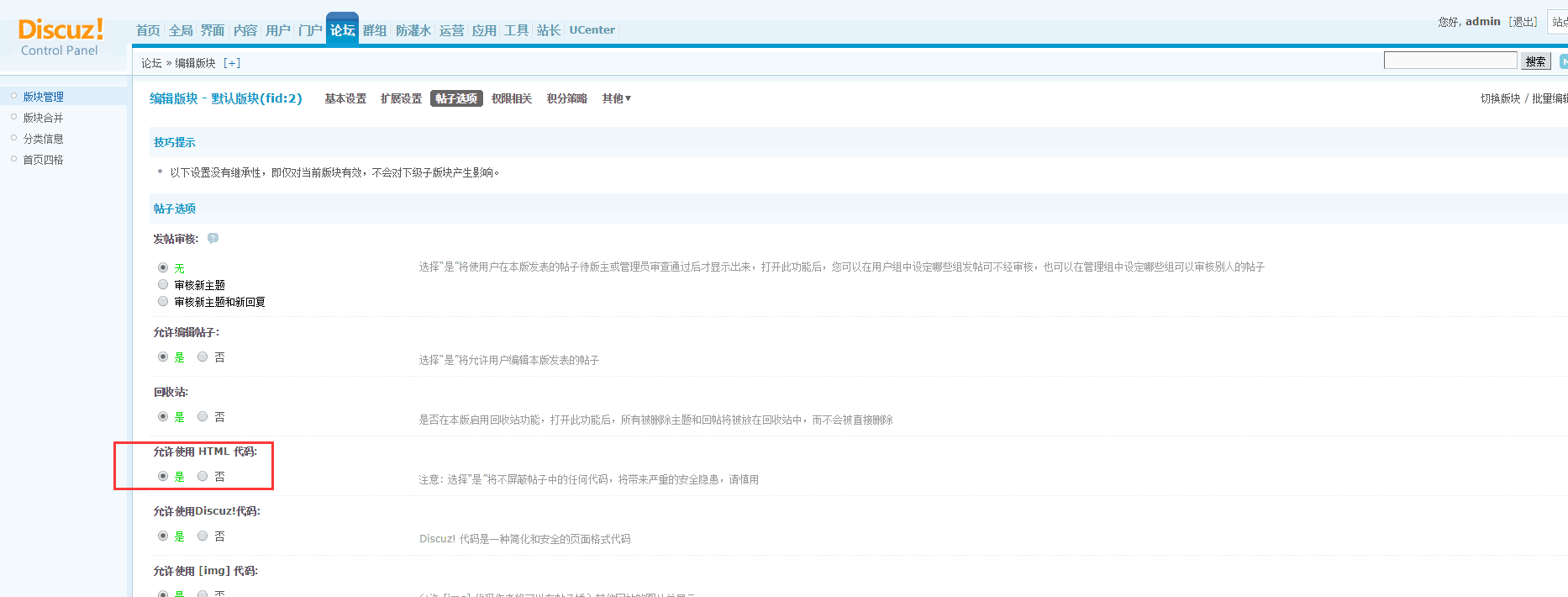Select the 审核新主题 radio option

click(163, 284)
